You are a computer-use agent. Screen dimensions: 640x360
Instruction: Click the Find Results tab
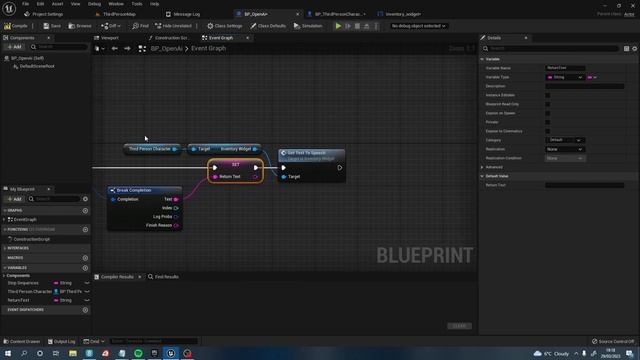[x=163, y=277]
